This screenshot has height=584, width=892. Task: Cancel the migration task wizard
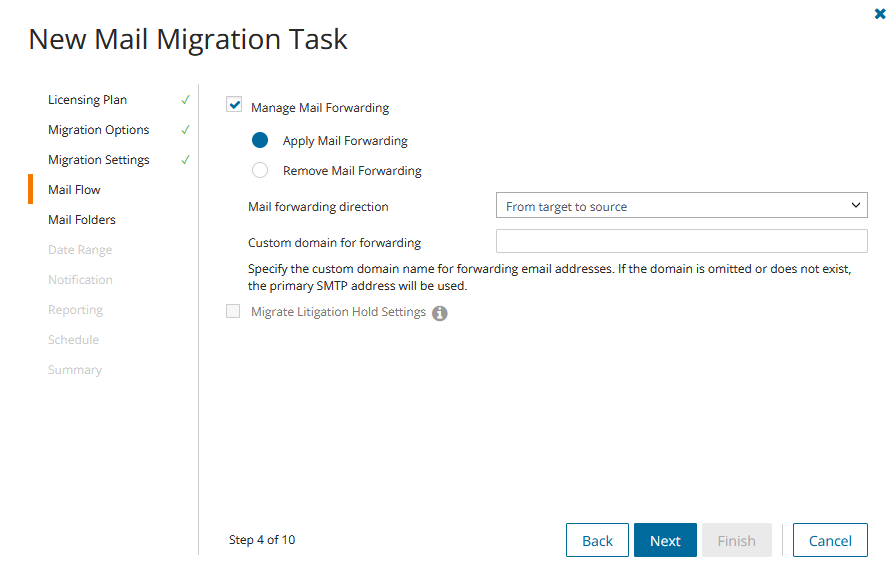[x=830, y=540]
